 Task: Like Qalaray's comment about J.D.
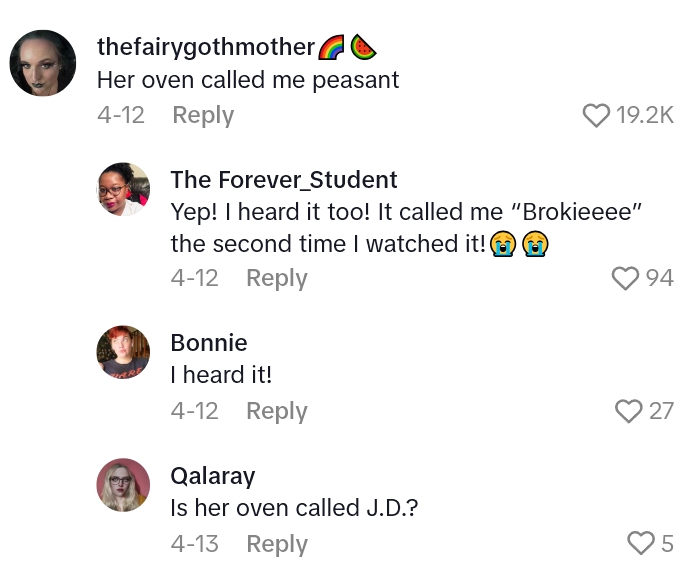(640, 544)
